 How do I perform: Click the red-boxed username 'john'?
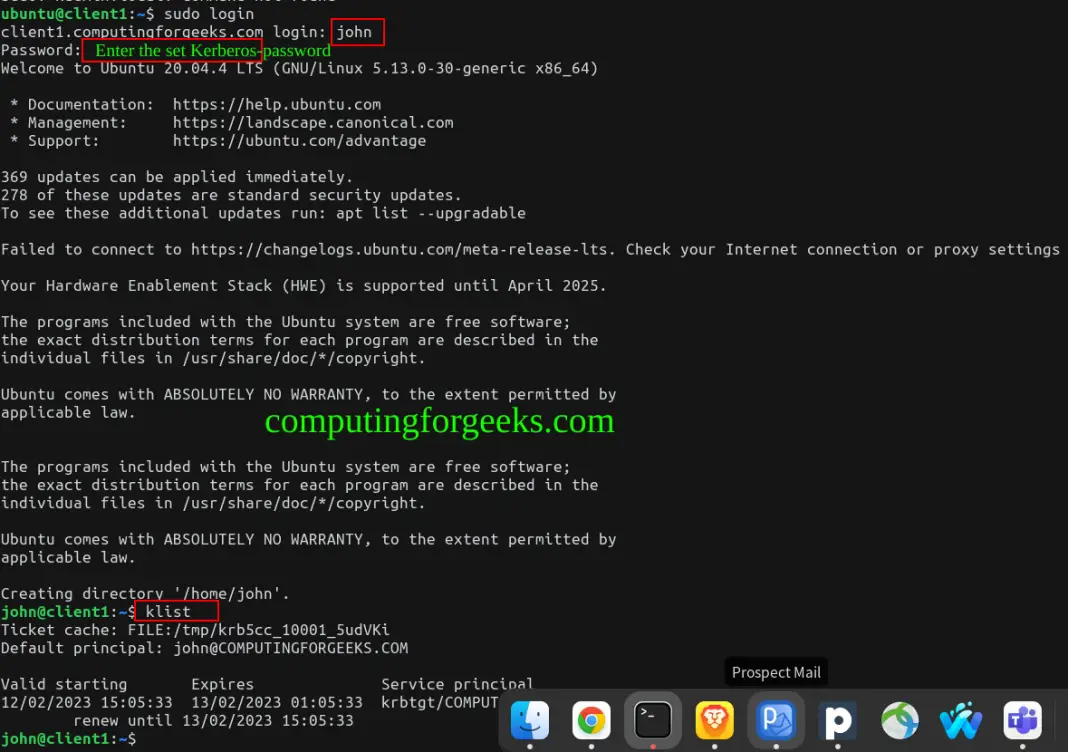click(357, 31)
